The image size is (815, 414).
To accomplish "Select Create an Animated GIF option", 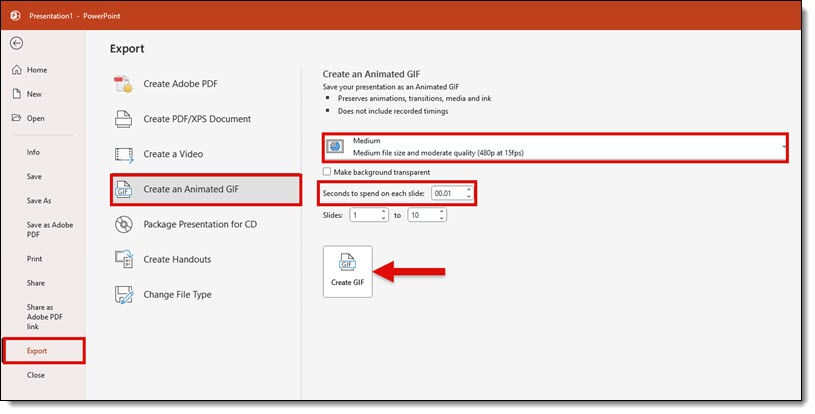I will click(x=205, y=189).
